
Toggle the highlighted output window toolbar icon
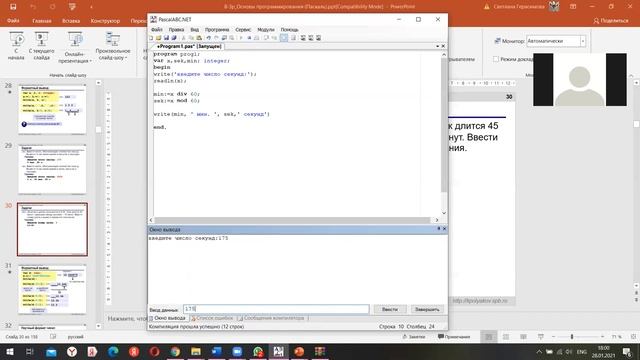(284, 38)
